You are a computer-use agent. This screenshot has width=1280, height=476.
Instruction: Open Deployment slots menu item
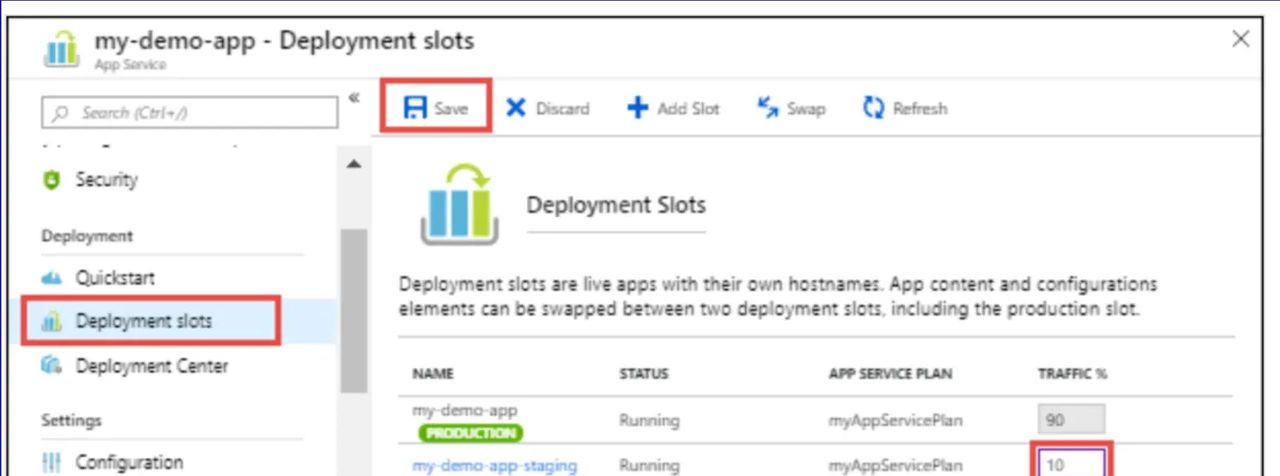coord(143,322)
